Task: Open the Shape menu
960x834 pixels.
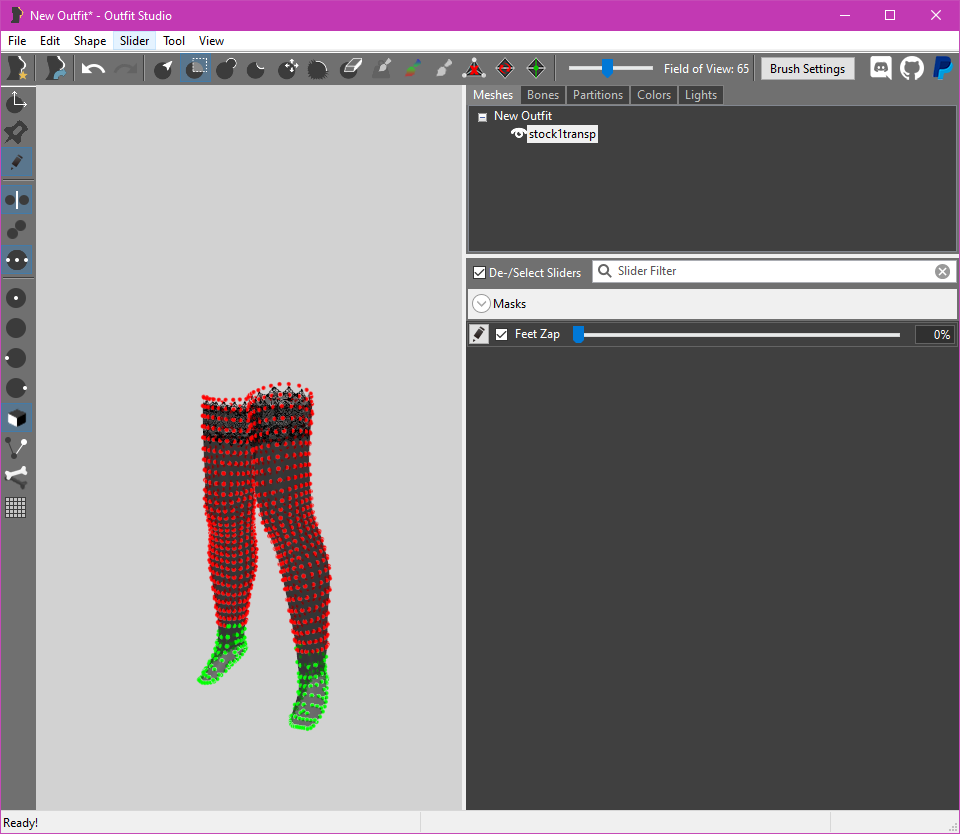Action: point(90,41)
